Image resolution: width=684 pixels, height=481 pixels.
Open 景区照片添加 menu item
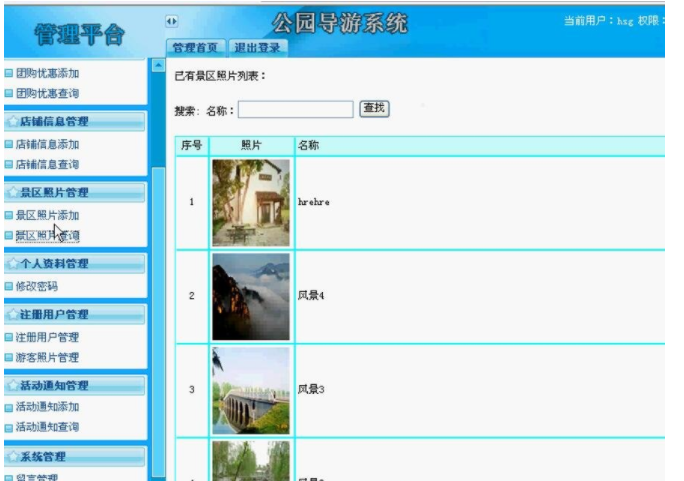[47, 215]
